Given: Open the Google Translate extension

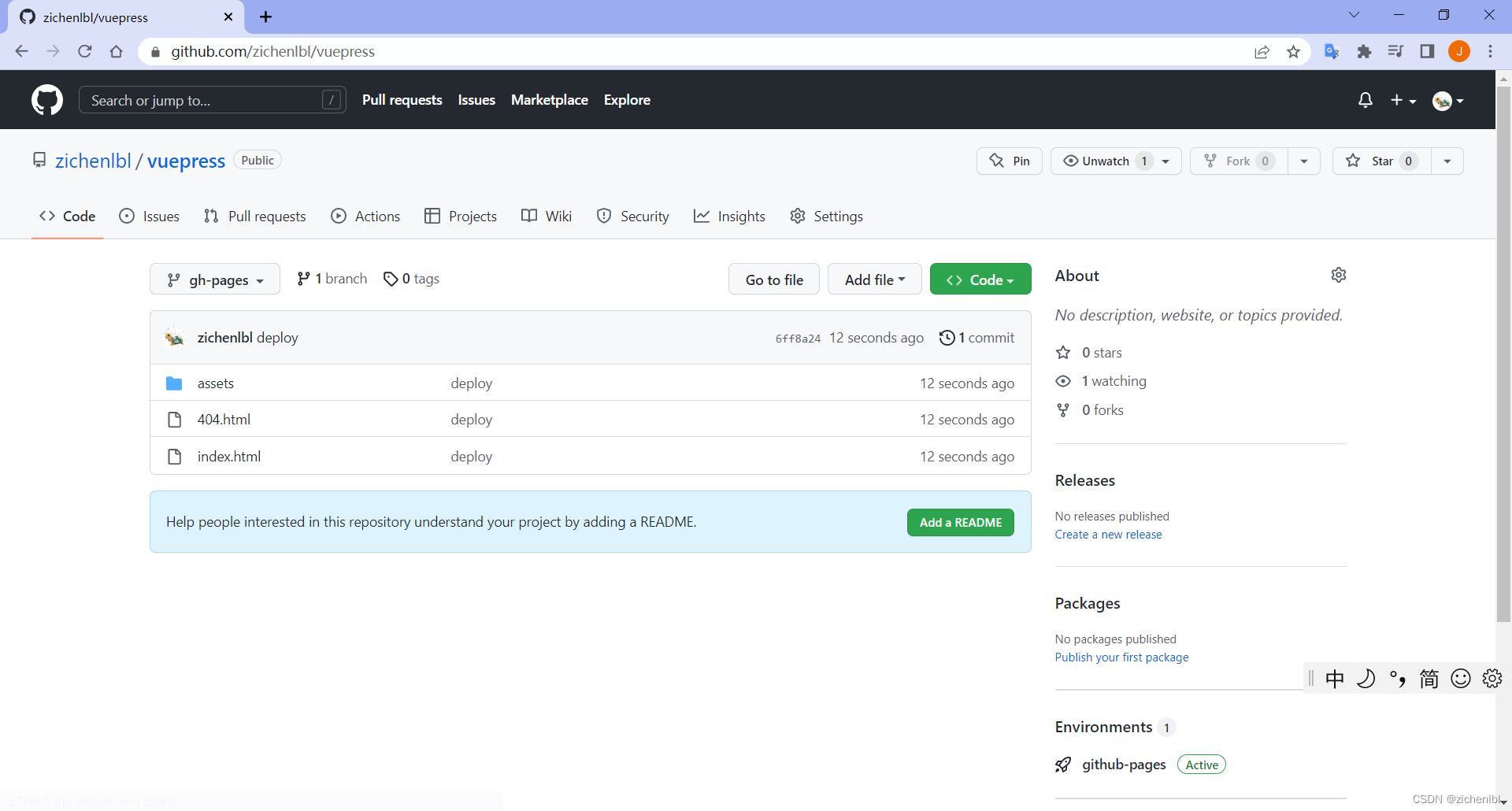Looking at the screenshot, I should point(1332,51).
